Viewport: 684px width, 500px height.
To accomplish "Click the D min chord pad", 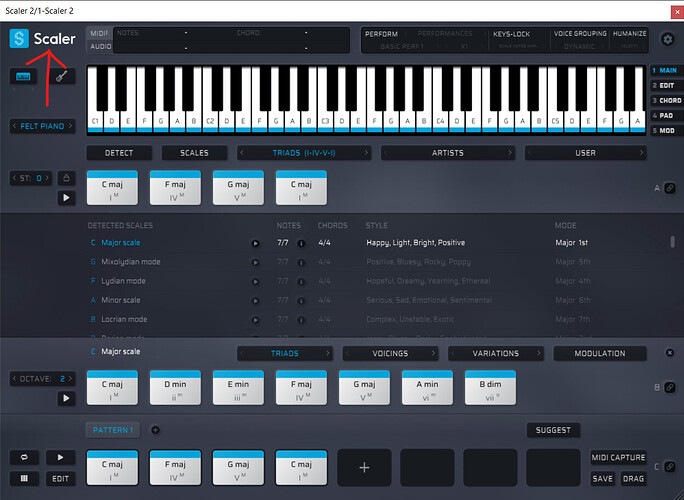I will coord(175,387).
